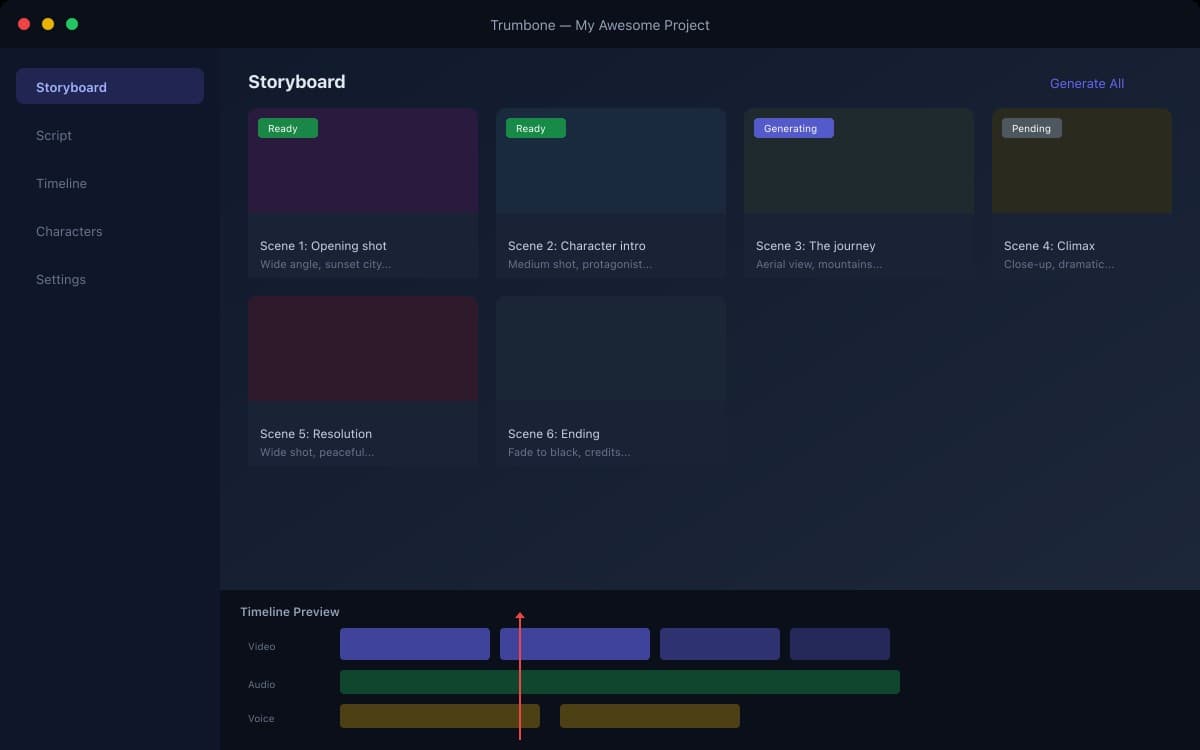Select the Characters section
This screenshot has height=750, width=1200.
(69, 231)
